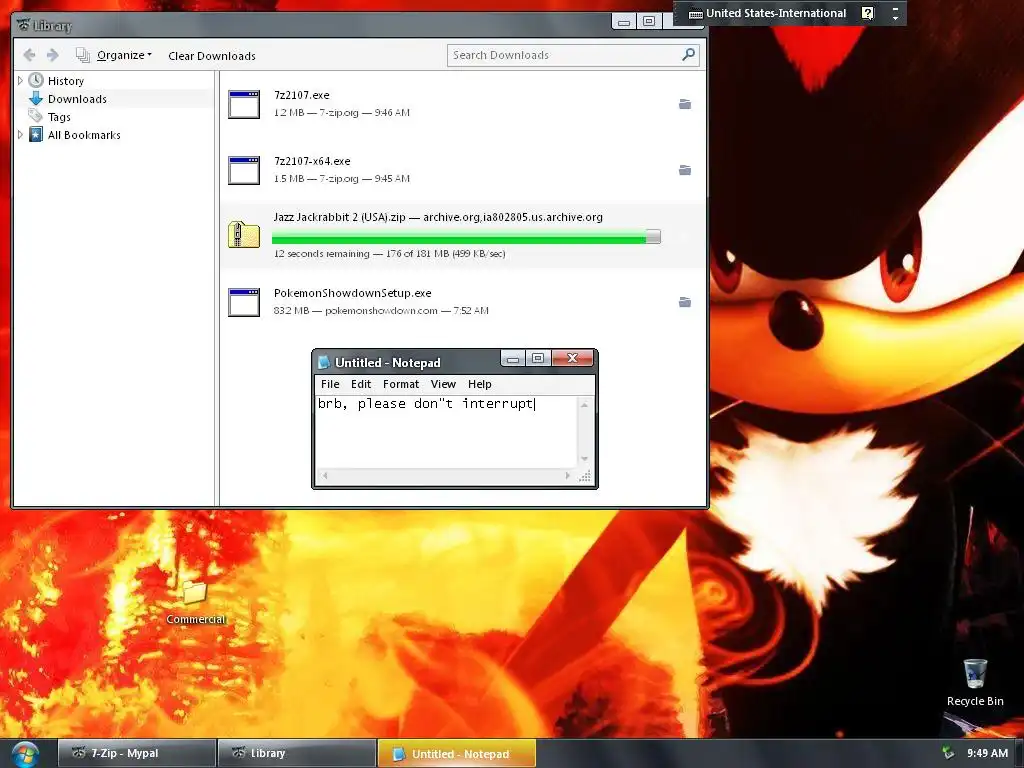Open Notepad Format menu
Image resolution: width=1024 pixels, height=768 pixels.
401,384
